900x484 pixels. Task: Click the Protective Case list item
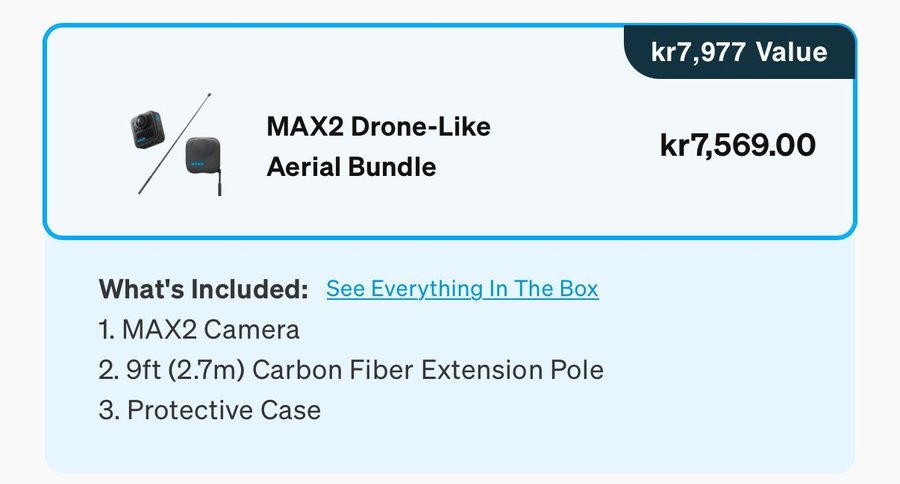[223, 410]
